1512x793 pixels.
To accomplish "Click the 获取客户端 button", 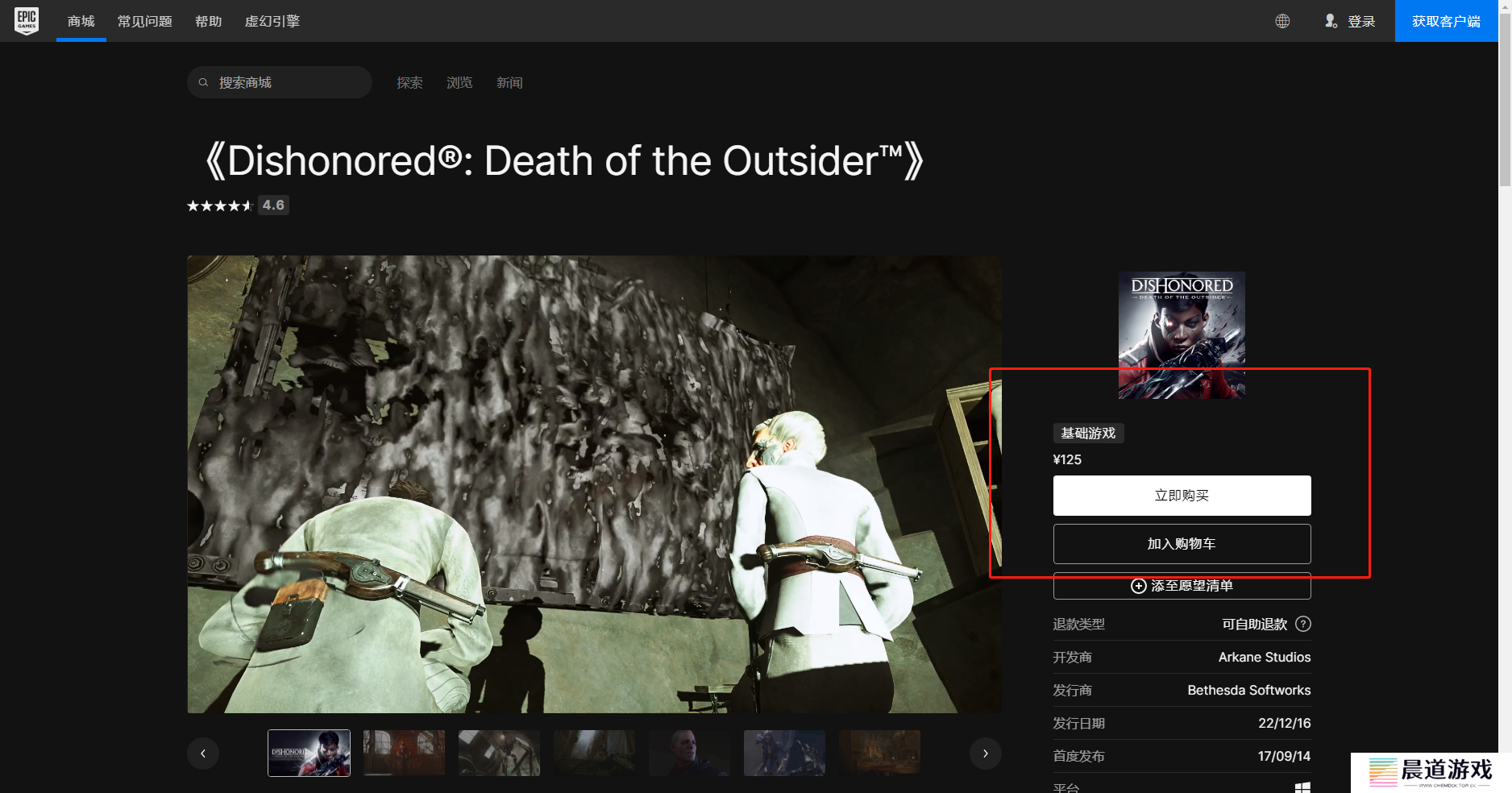I will point(1447,21).
